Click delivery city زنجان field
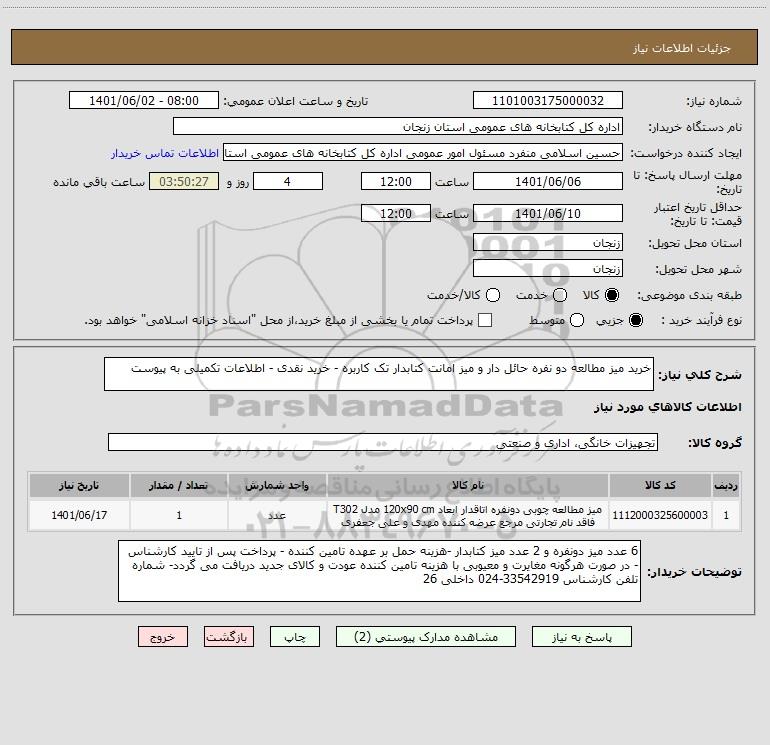 pyautogui.click(x=548, y=269)
